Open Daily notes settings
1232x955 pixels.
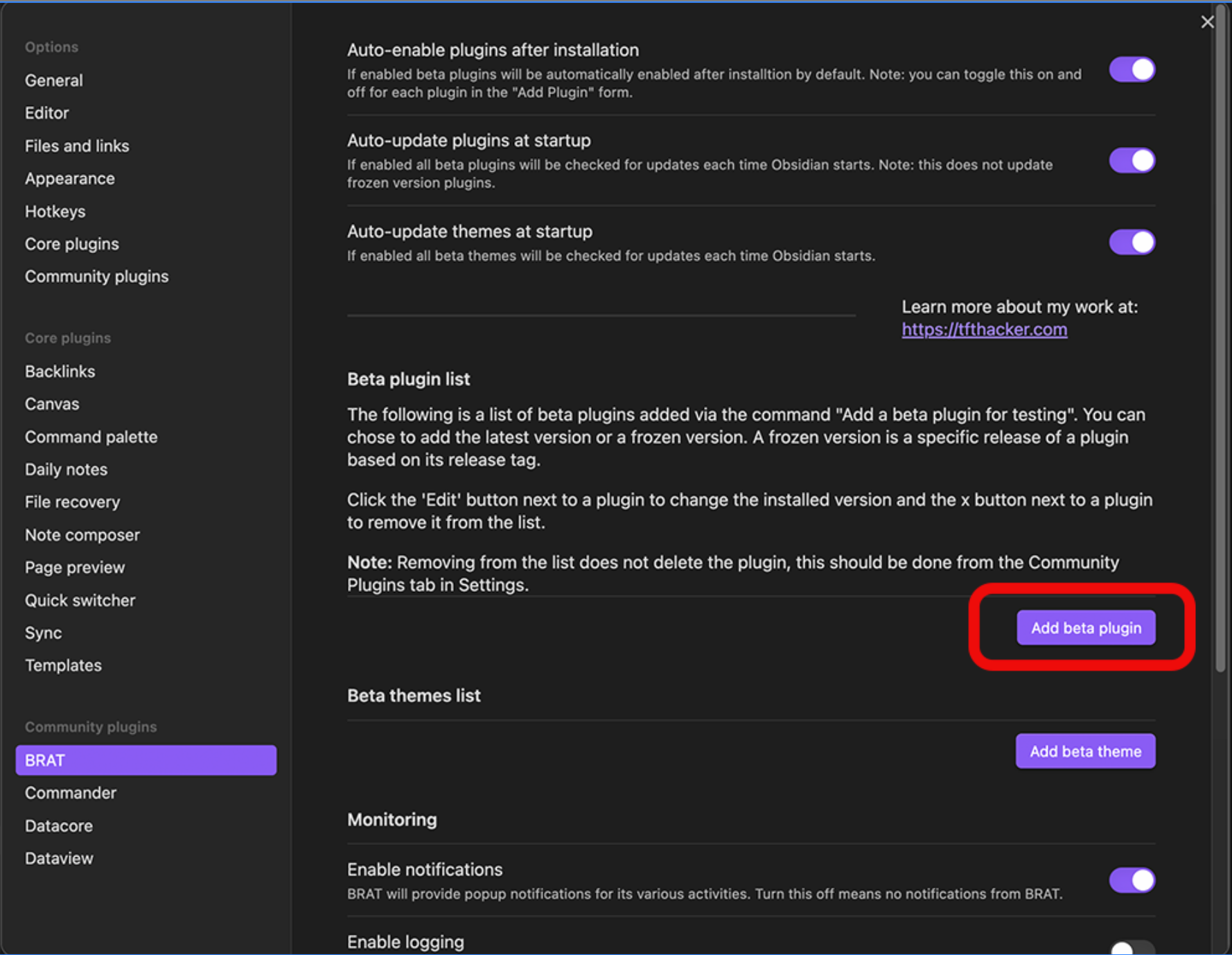coord(67,470)
